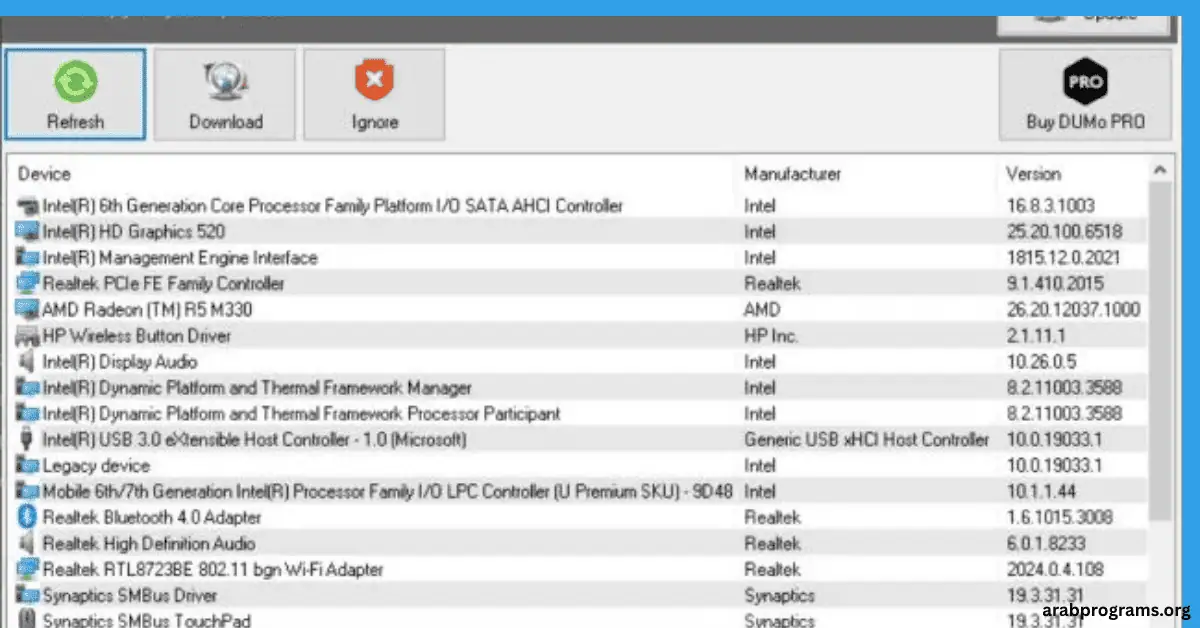Select Realtek High Definition Audio row
Image resolution: width=1200 pixels, height=628 pixels.
click(x=578, y=544)
